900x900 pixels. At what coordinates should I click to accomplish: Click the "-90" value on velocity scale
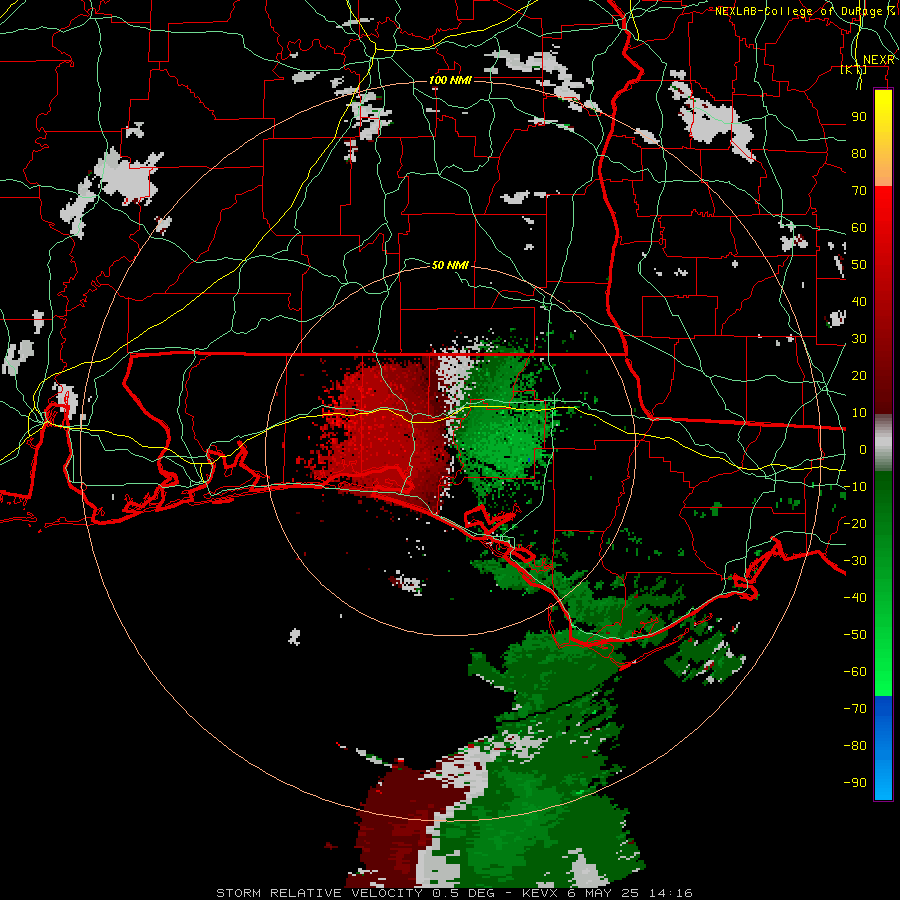tap(855, 782)
